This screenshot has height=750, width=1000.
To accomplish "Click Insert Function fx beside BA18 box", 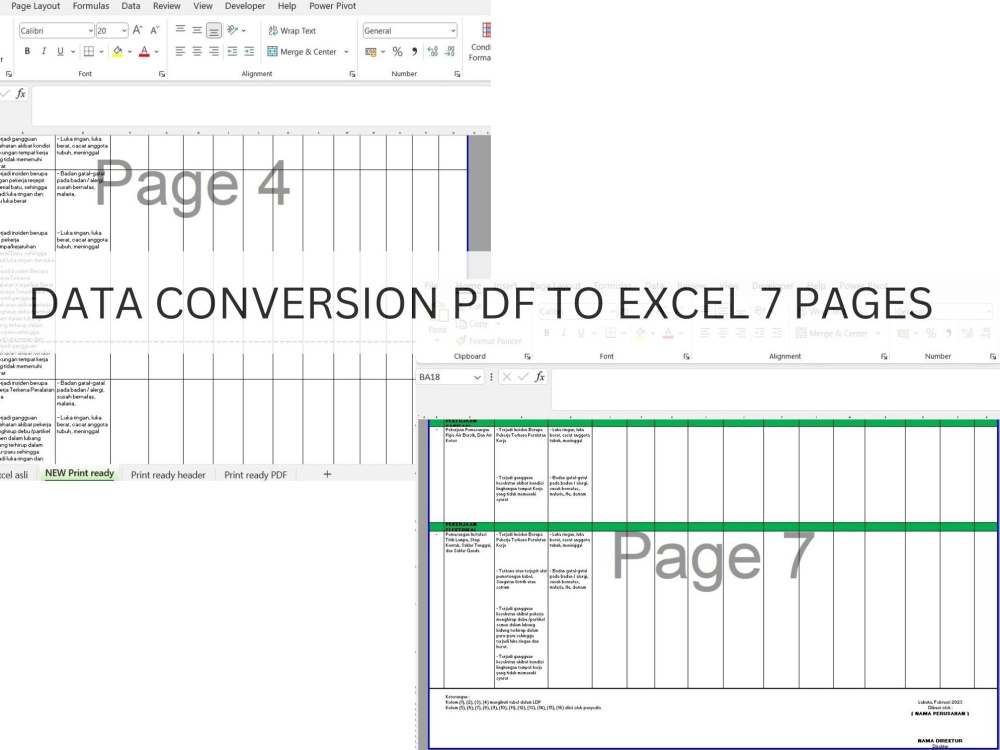I will pos(540,377).
